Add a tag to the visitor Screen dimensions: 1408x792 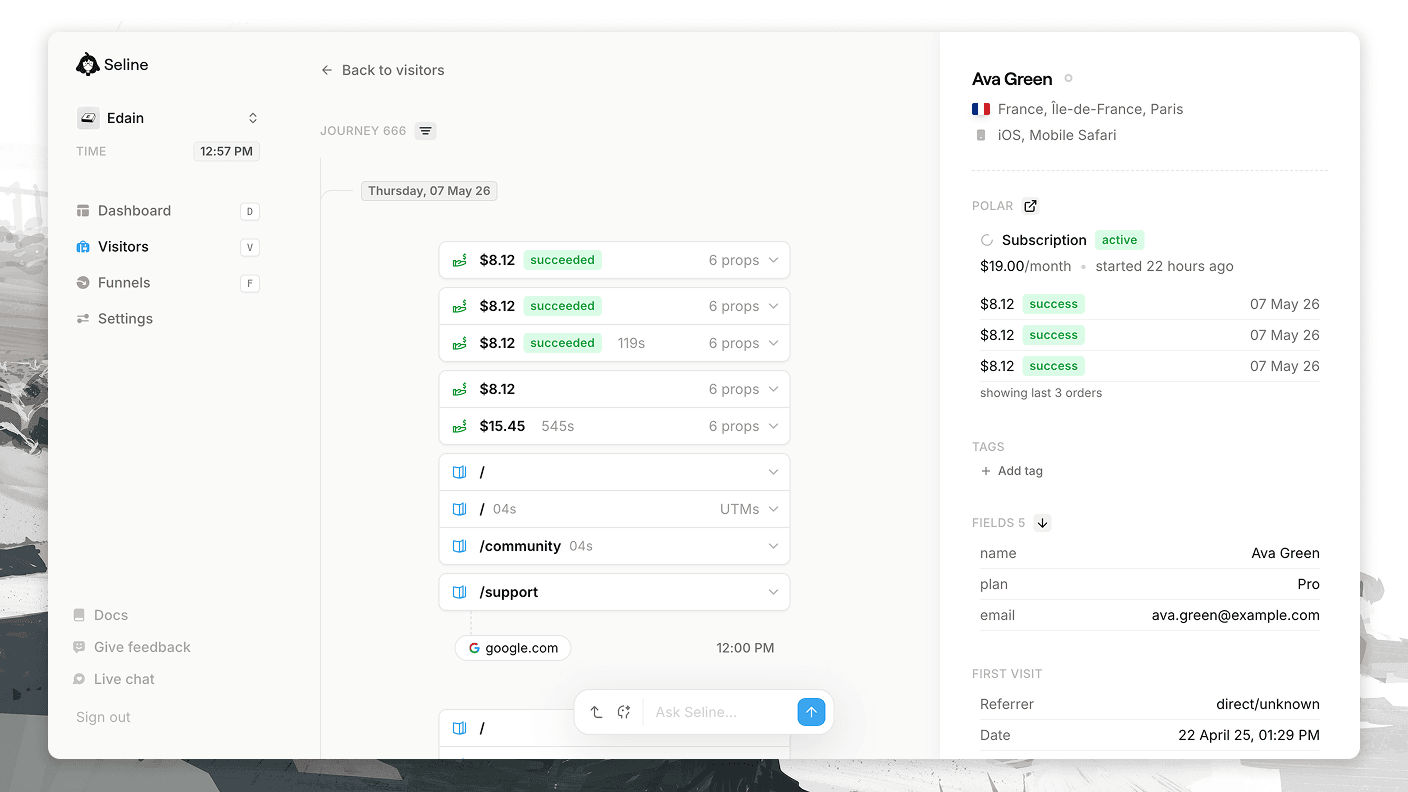[x=1012, y=471]
